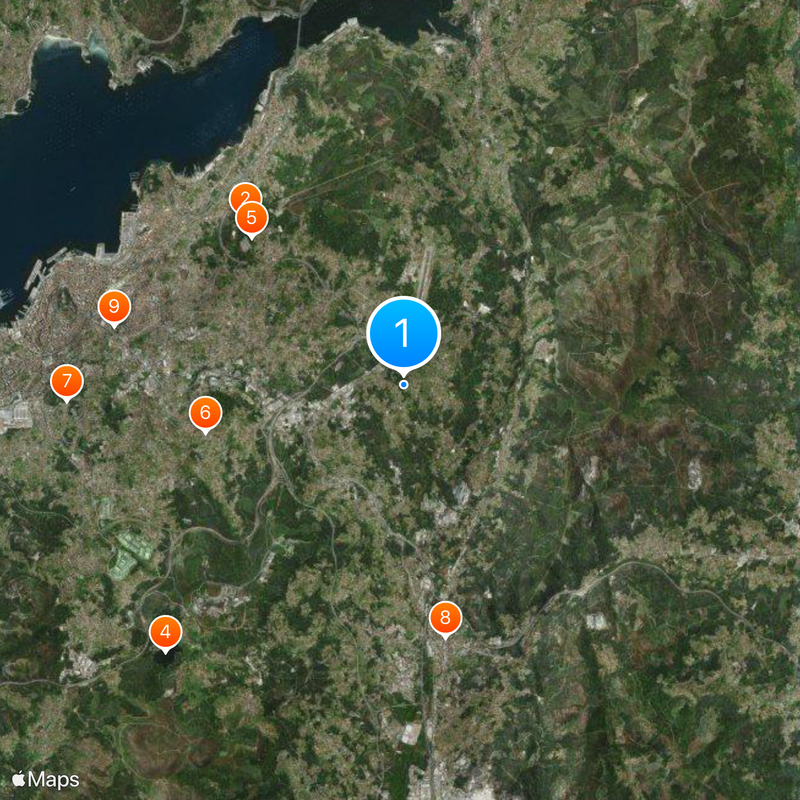Click the Apple logo beside Maps
The width and height of the screenshot is (800, 800).
(19, 779)
